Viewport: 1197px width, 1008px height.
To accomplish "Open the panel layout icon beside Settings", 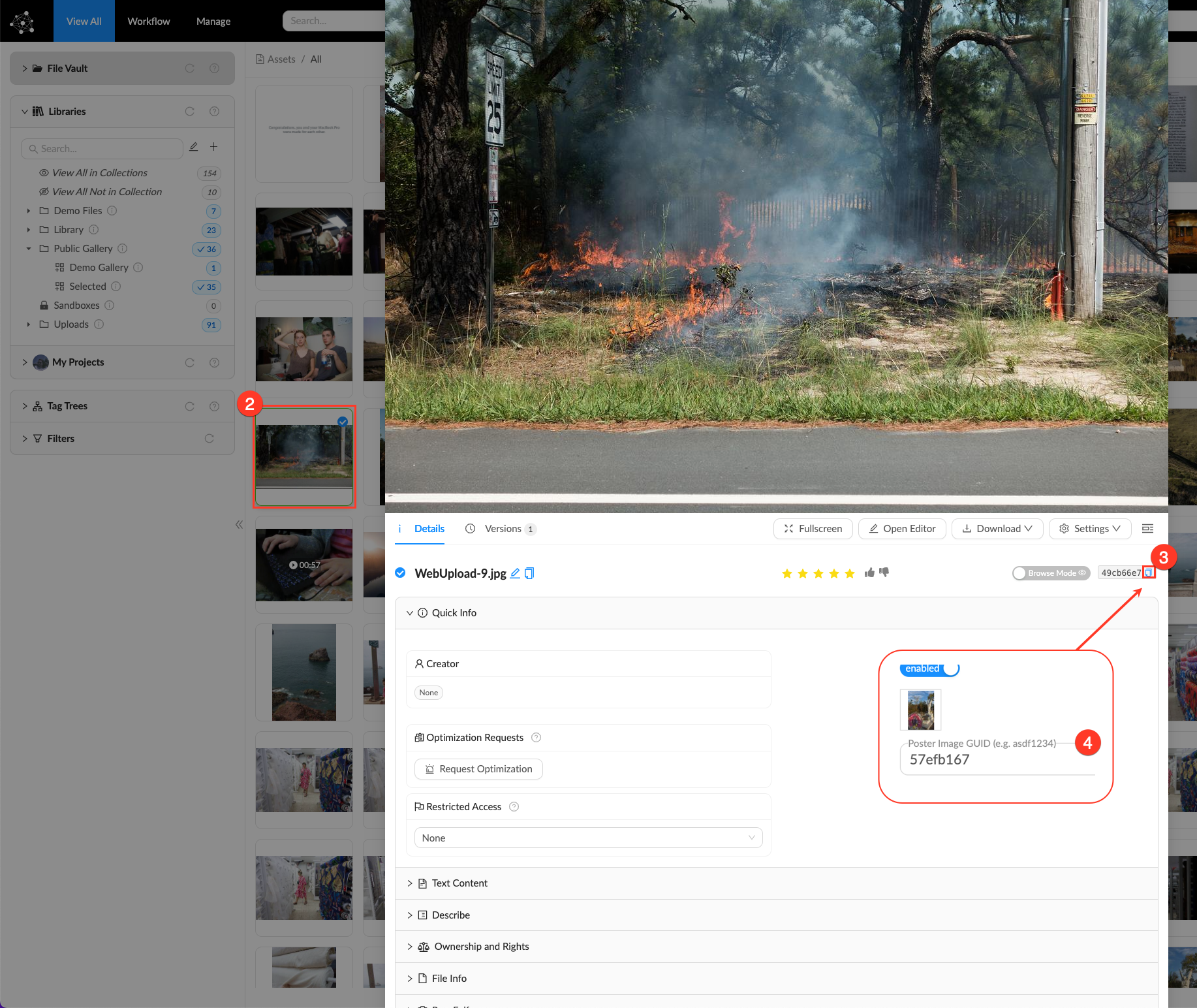I will tap(1147, 529).
